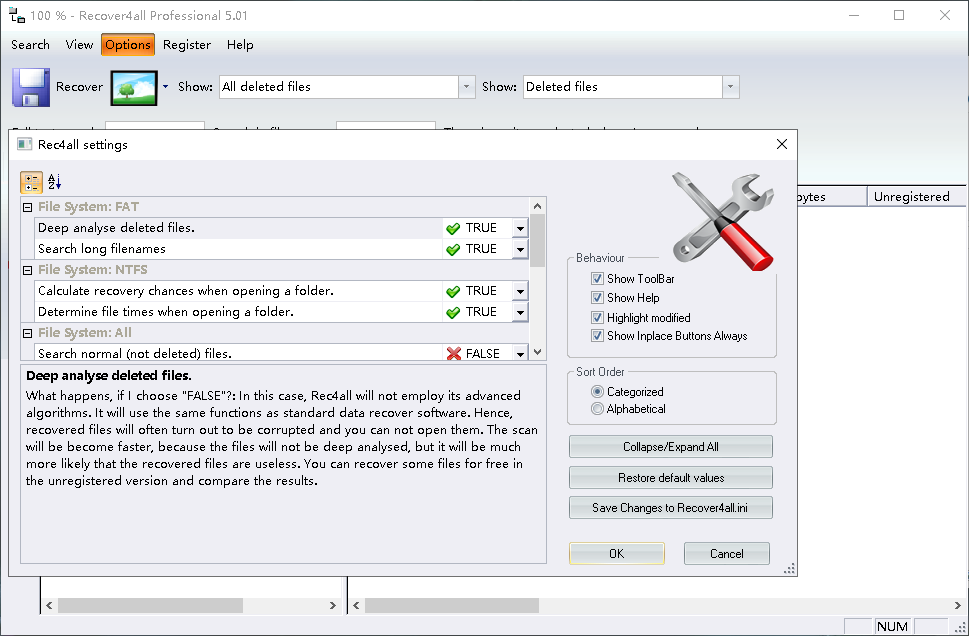The height and width of the screenshot is (636, 969).
Task: Toggle the Show ToolBar checkbox
Action: 597,279
